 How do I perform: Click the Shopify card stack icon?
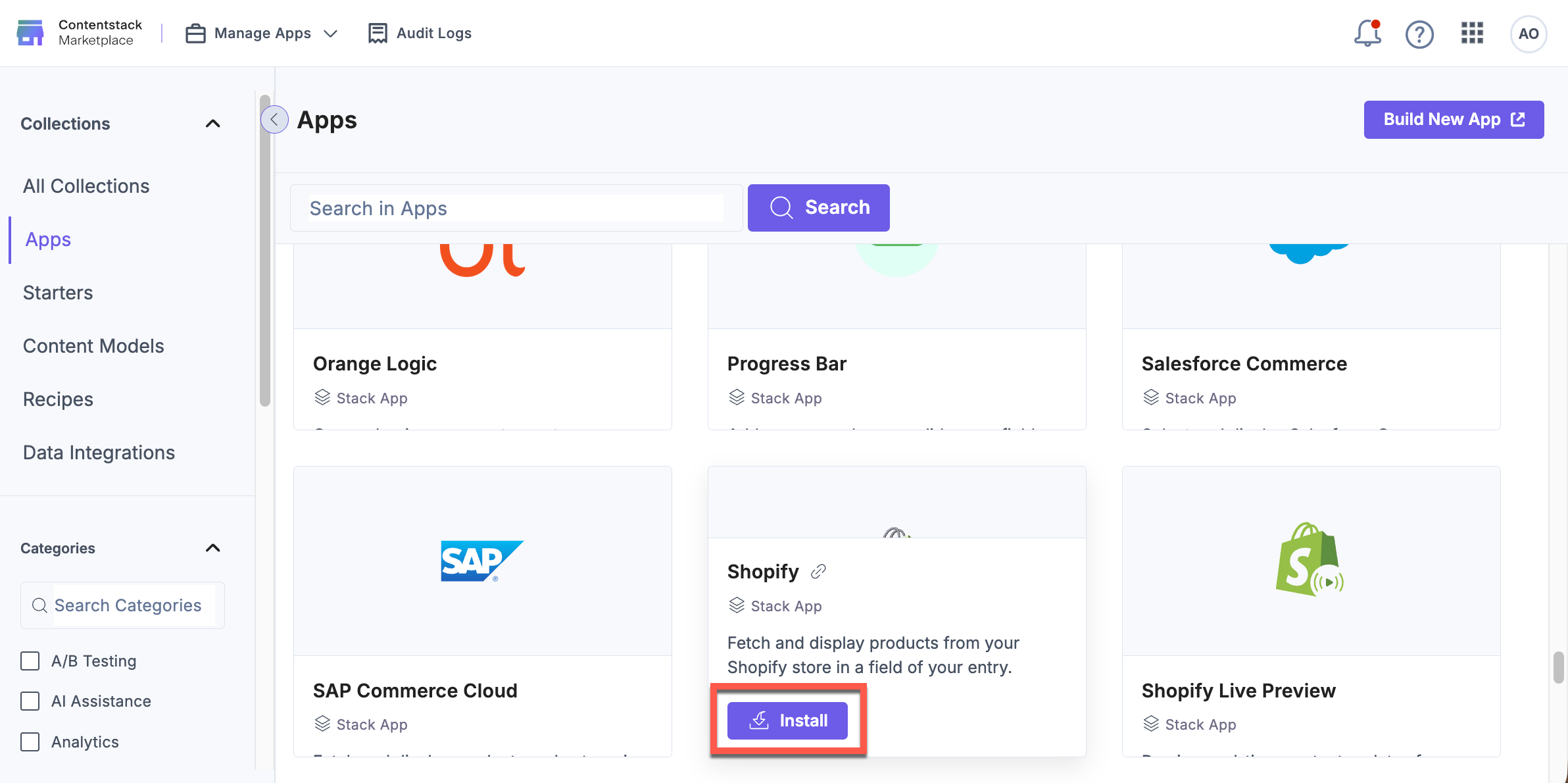[737, 605]
